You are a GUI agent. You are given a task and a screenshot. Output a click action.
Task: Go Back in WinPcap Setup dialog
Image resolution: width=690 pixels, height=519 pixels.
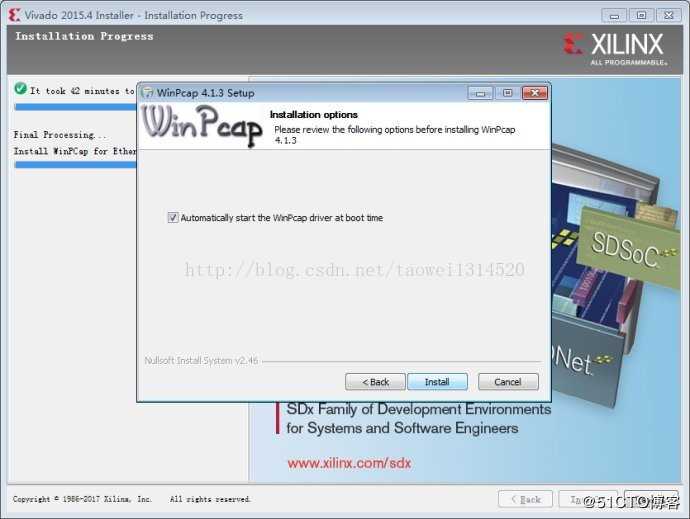tap(375, 382)
